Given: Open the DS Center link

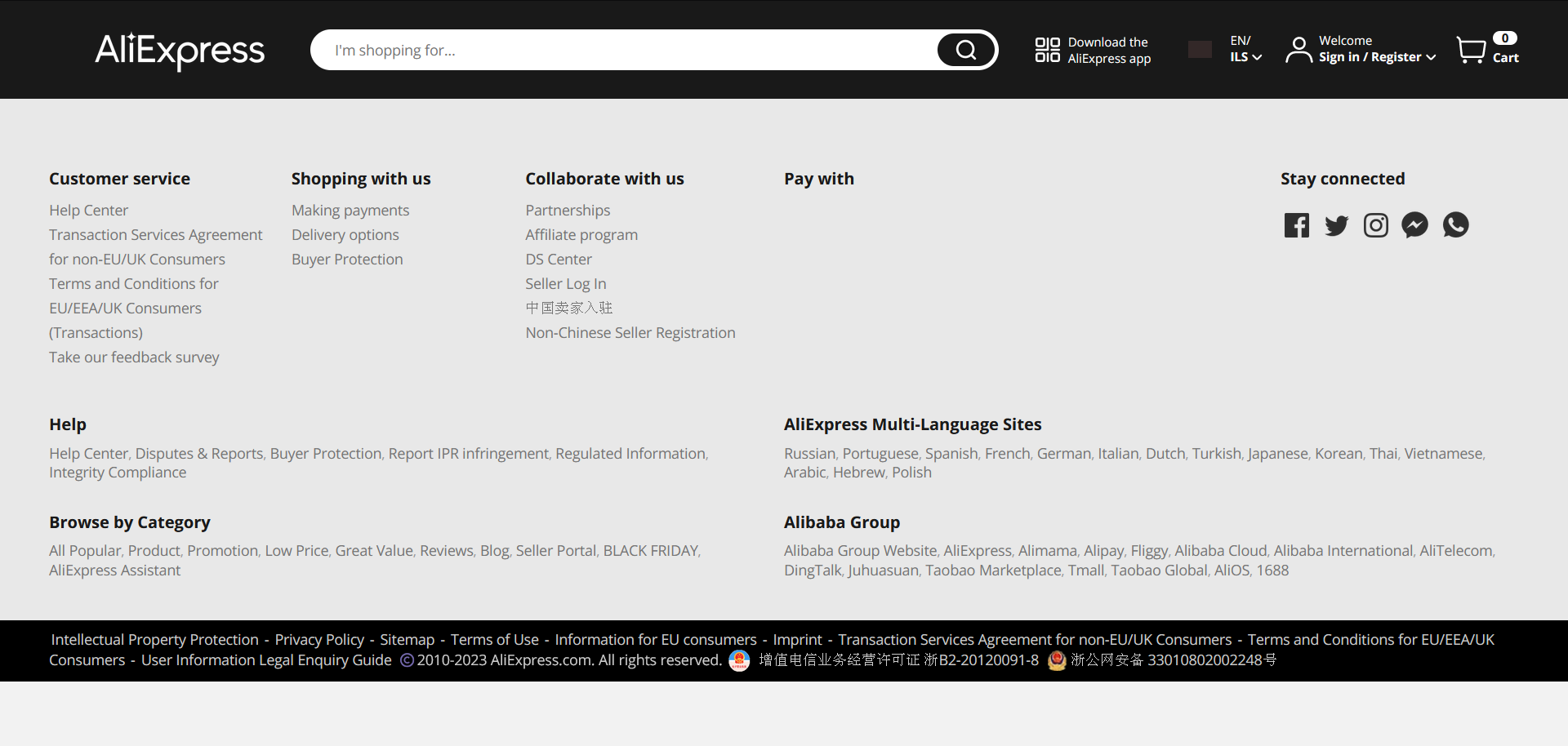Looking at the screenshot, I should (559, 260).
